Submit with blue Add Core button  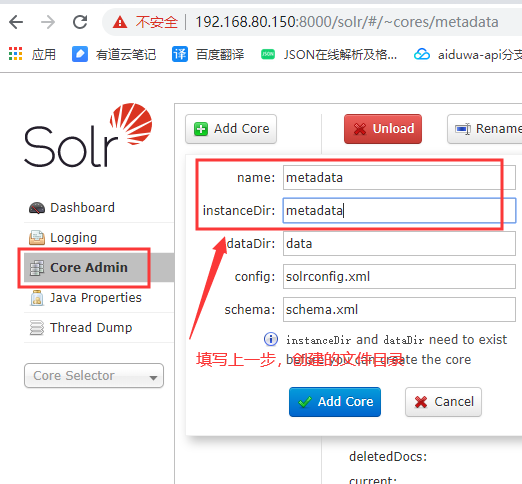click(x=335, y=402)
